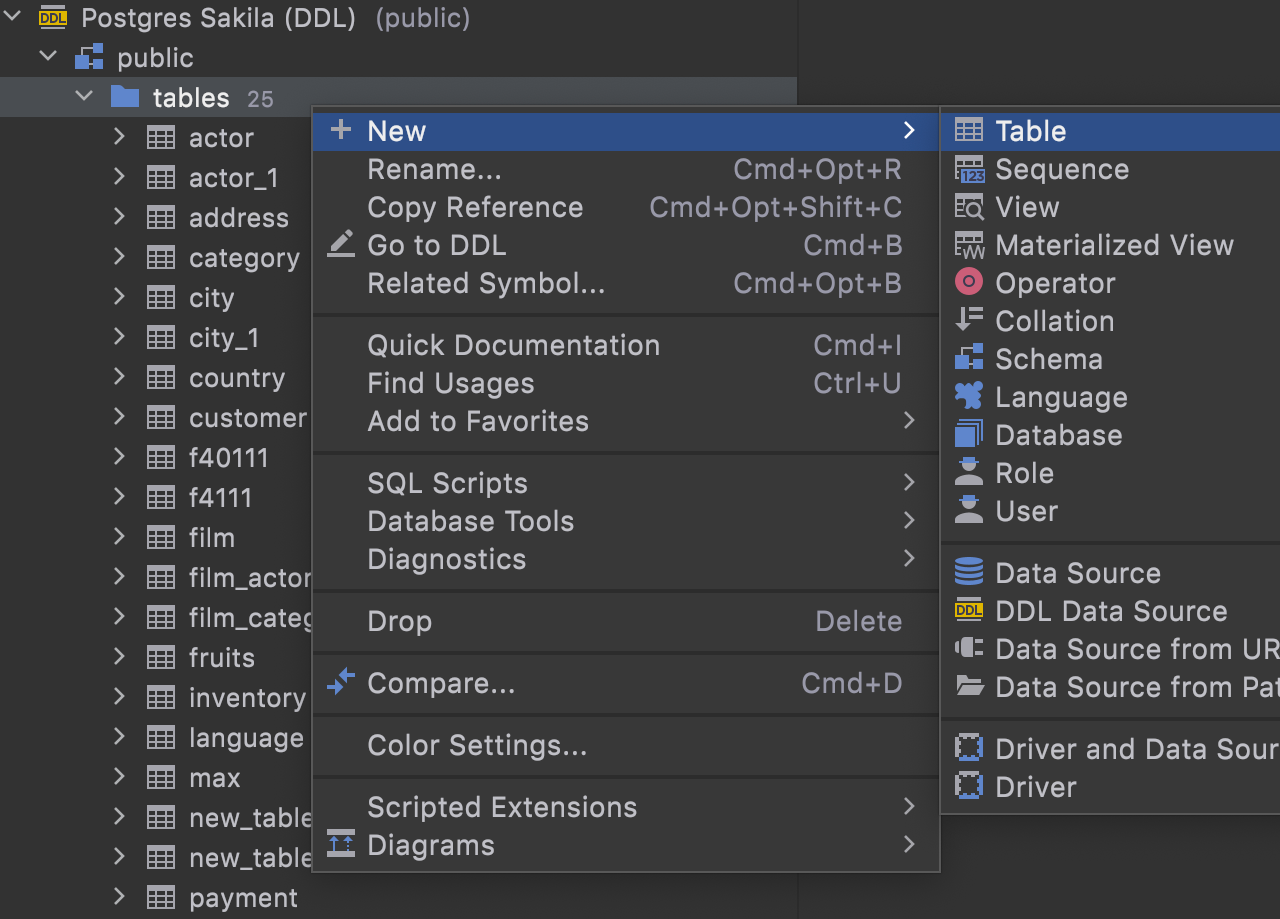Image resolution: width=1280 pixels, height=919 pixels.
Task: Select the Postgres Sakila (DDL) data source
Action: coord(218,18)
